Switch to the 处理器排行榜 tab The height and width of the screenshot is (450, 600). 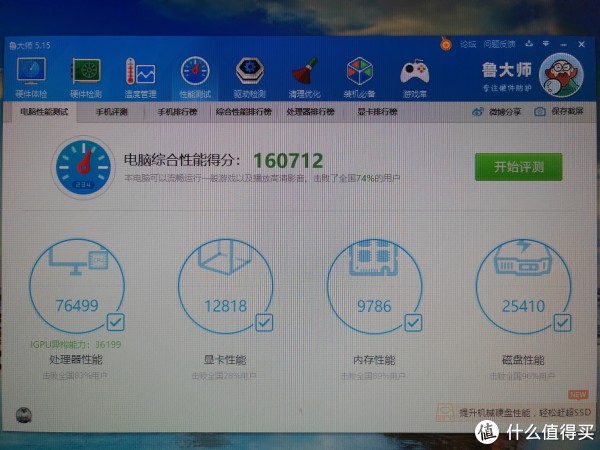coord(310,112)
